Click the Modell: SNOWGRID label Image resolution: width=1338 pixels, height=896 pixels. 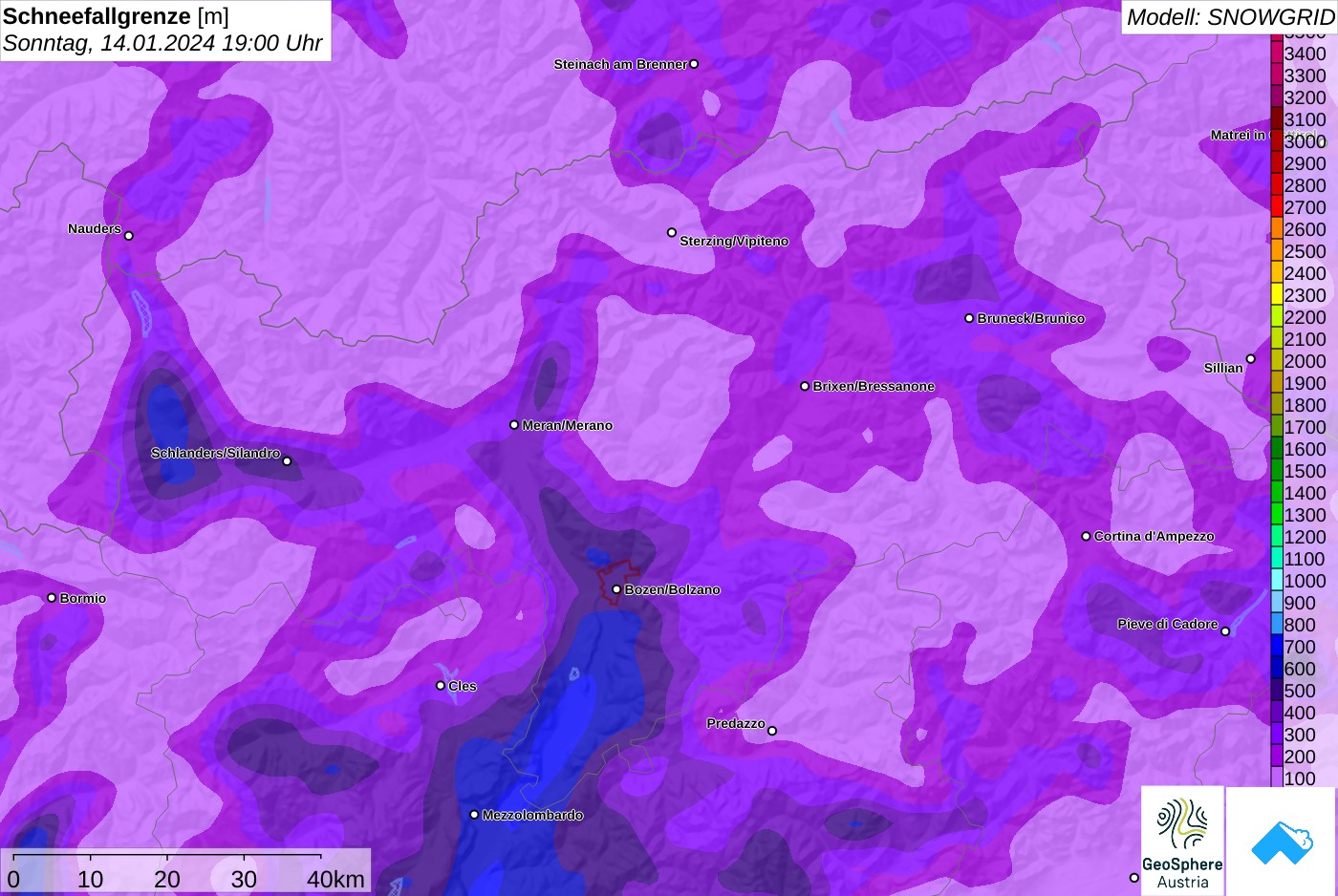click(1230, 17)
